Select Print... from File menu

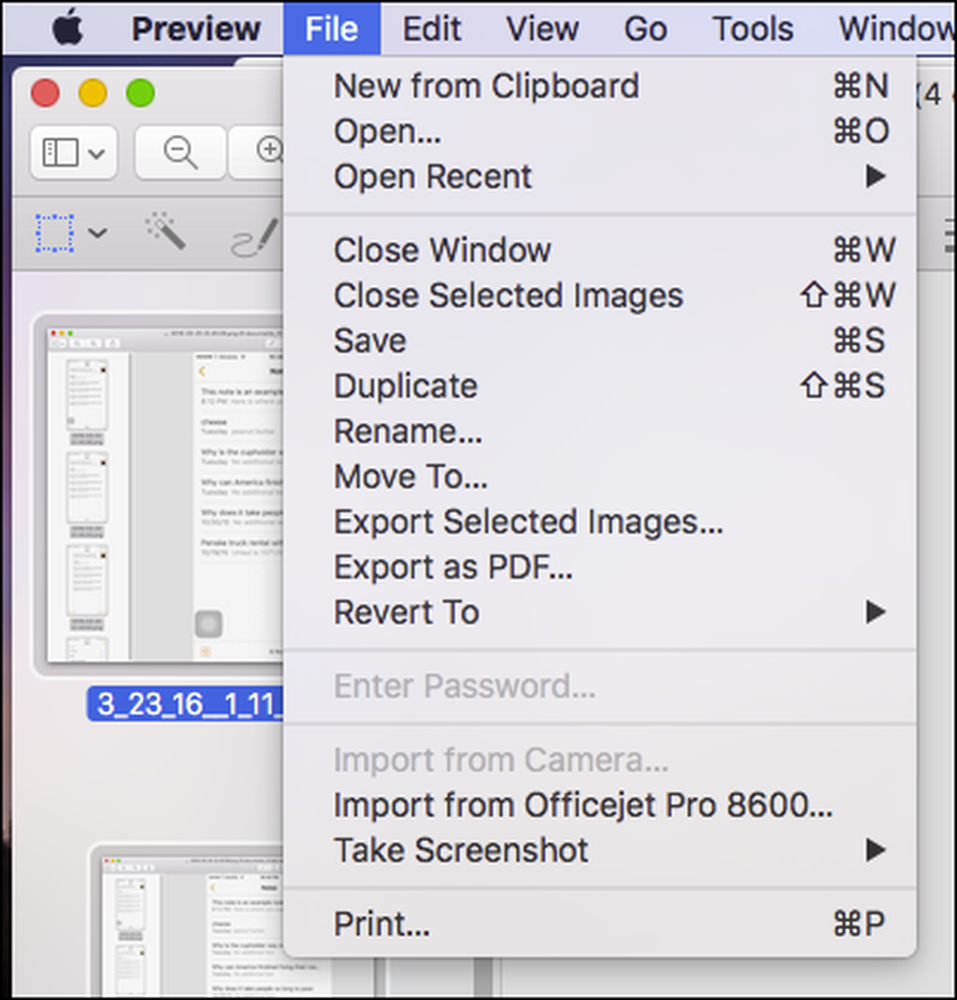(x=600, y=923)
